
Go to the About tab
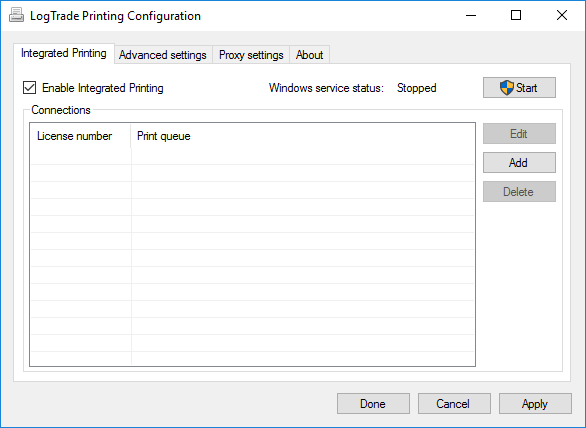309,55
